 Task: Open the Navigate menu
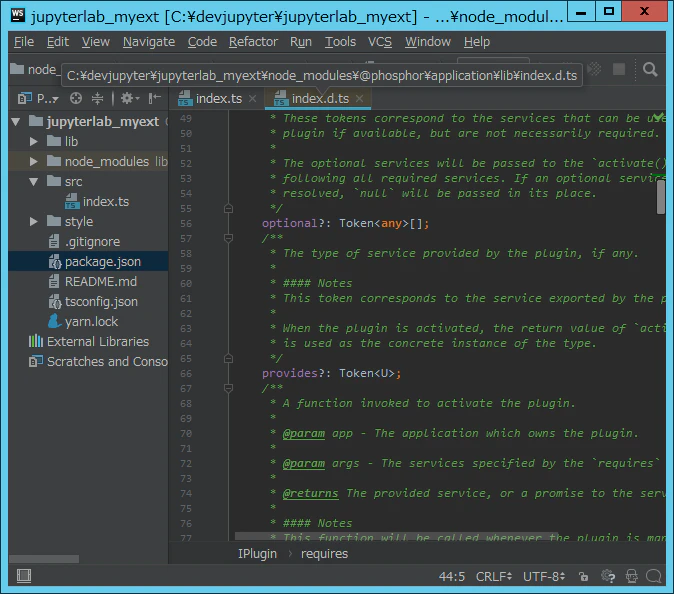[x=149, y=42]
